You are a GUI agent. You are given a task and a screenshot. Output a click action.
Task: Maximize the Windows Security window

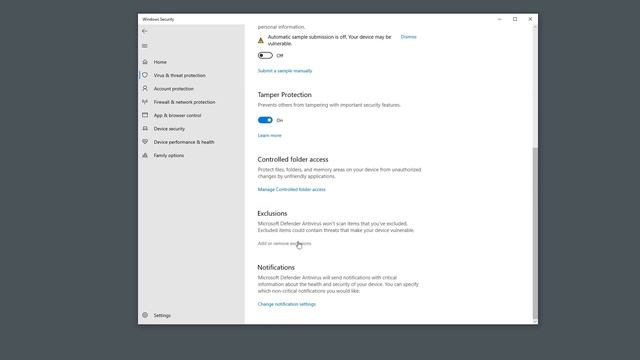pos(515,19)
